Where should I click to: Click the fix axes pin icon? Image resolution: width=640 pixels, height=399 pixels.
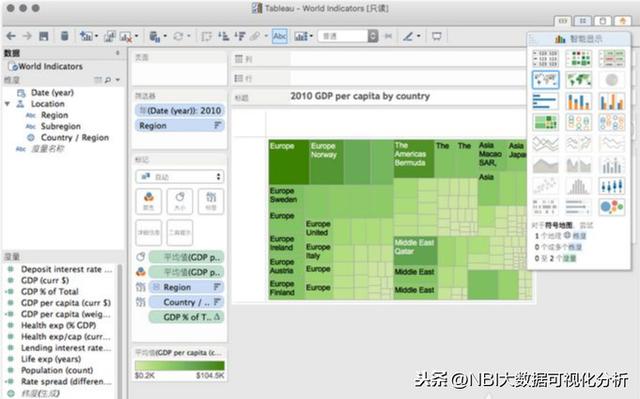(388, 36)
